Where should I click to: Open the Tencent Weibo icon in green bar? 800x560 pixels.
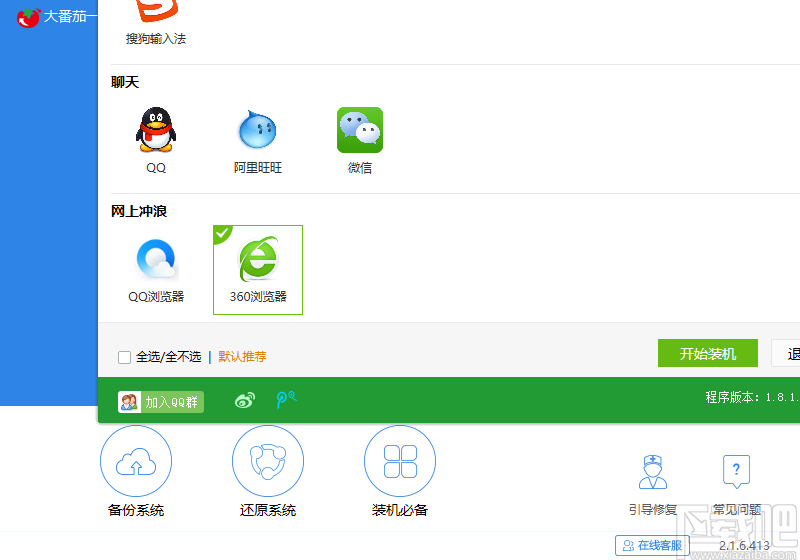286,399
